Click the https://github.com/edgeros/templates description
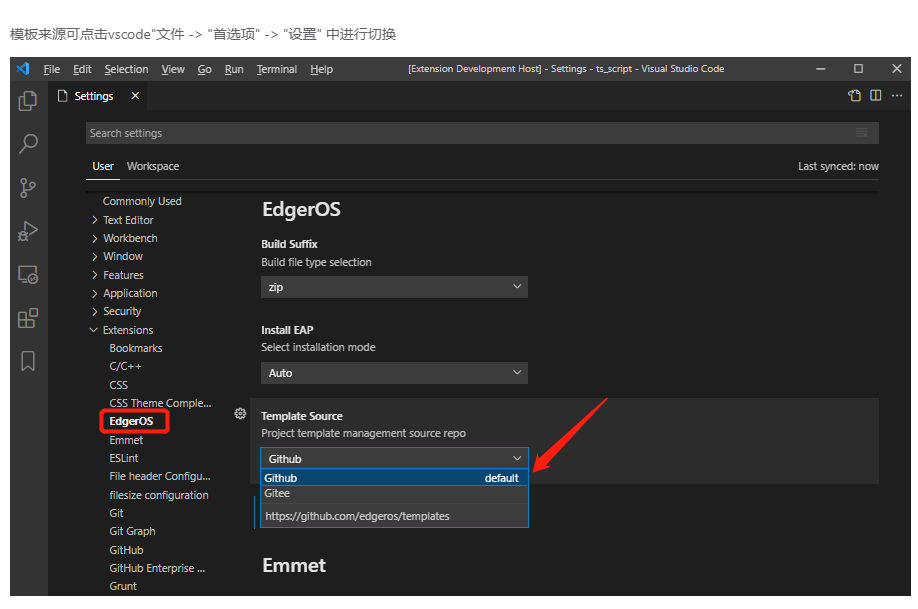The height and width of the screenshot is (609, 918). (357, 516)
